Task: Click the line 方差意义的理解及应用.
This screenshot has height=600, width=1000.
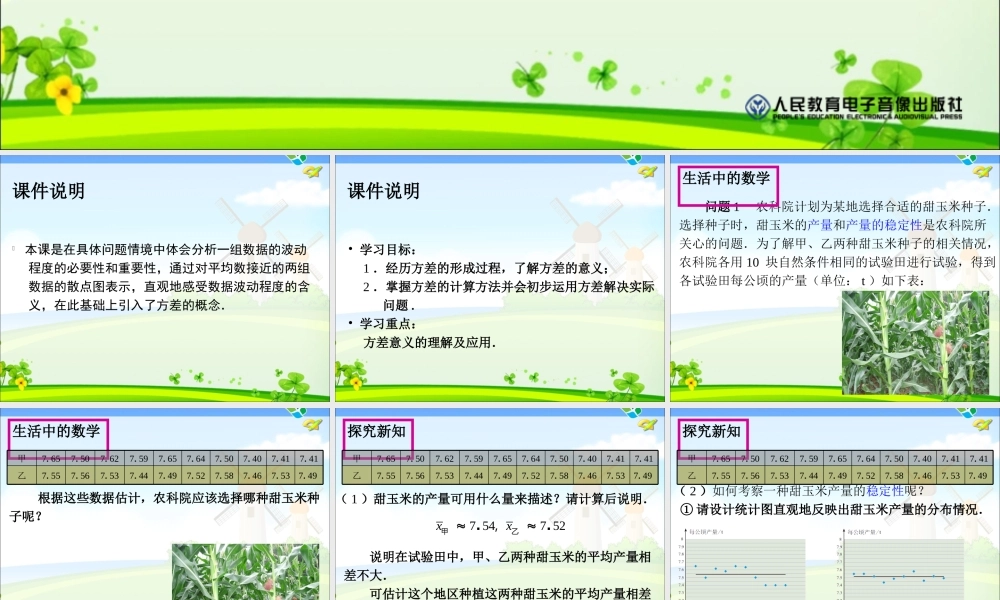Action: (430, 342)
